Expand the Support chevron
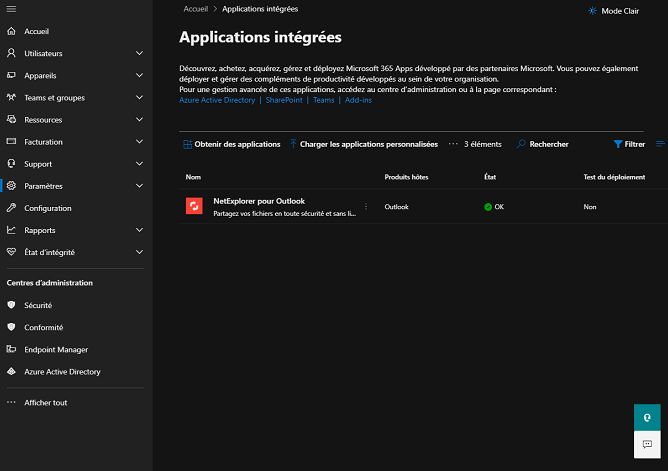The image size is (668, 471). (139, 164)
